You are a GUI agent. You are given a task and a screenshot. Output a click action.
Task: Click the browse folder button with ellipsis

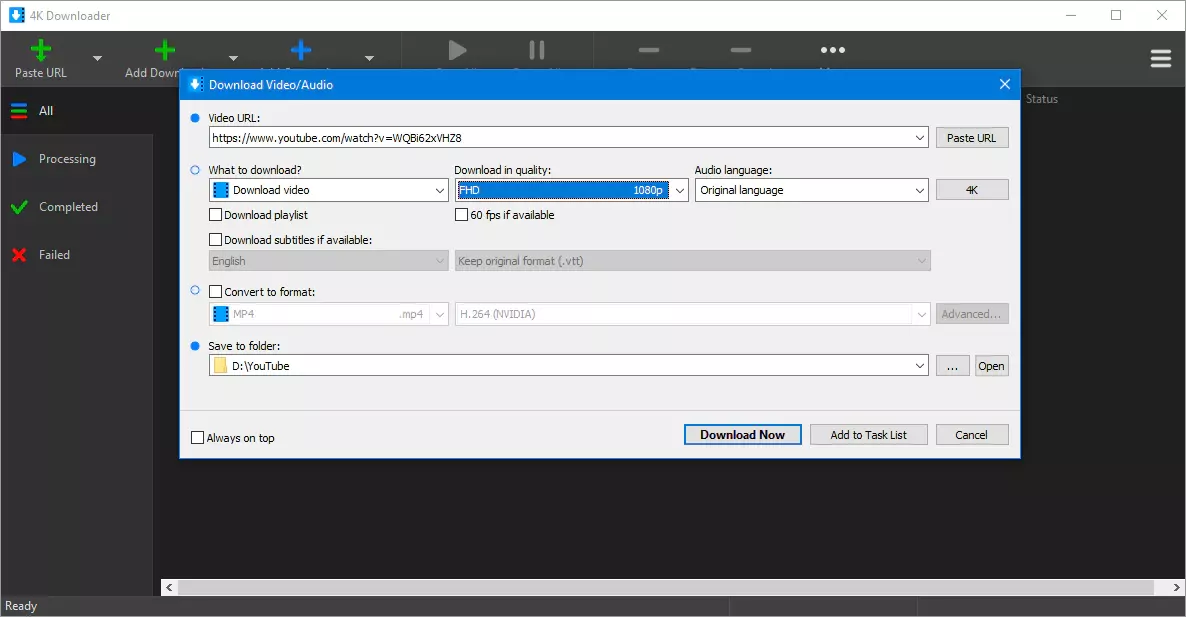(952, 366)
